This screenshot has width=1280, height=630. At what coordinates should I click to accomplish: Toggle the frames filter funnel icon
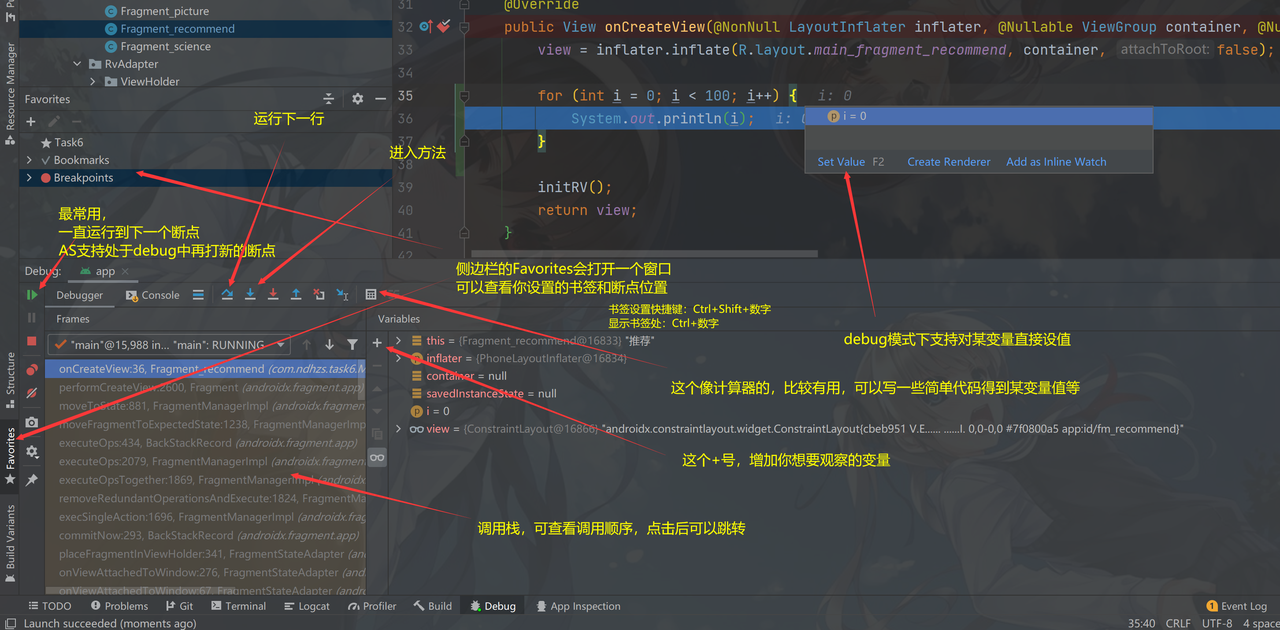[352, 345]
